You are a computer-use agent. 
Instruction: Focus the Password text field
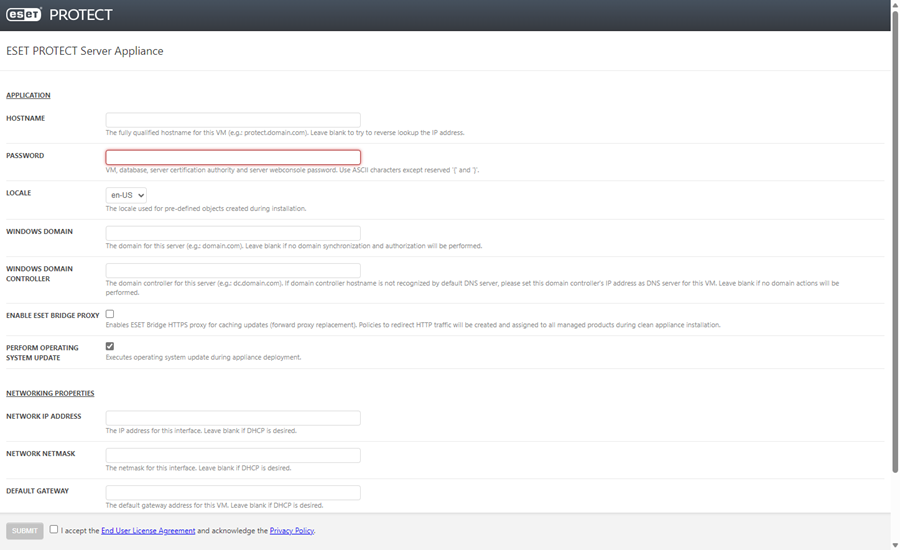[233, 157]
